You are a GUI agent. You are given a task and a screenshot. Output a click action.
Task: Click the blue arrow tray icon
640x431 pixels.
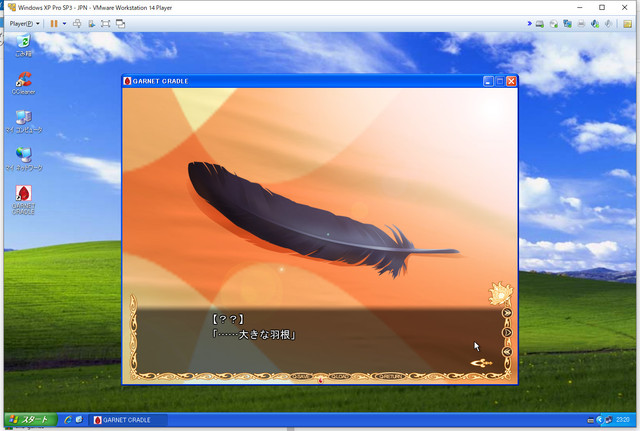pos(599,420)
